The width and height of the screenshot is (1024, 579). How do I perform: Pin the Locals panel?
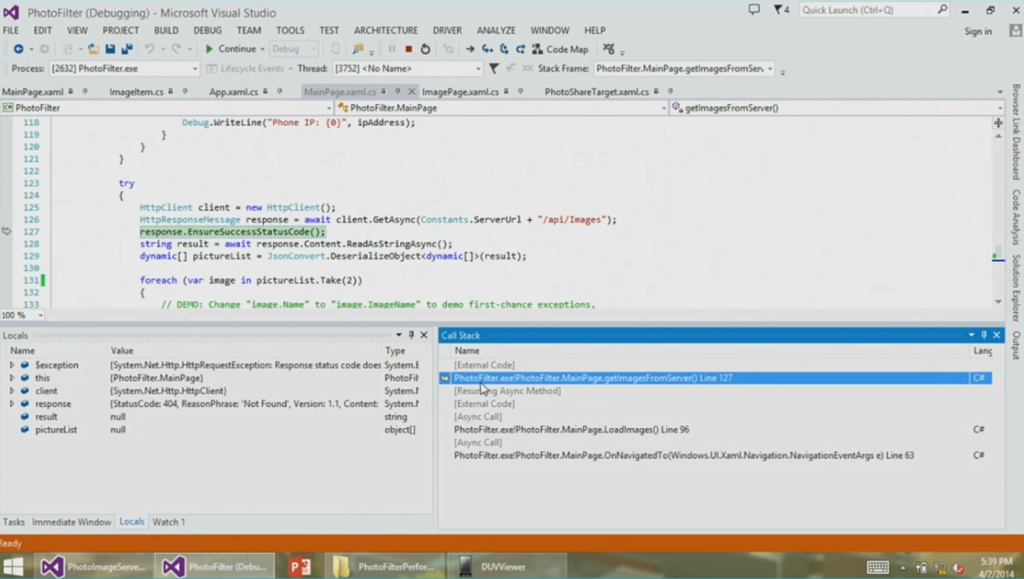411,335
